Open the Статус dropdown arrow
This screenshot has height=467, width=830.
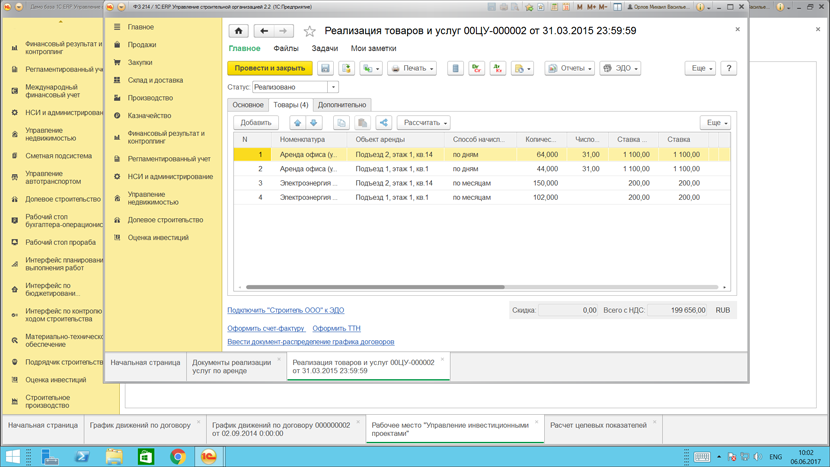tap(333, 87)
